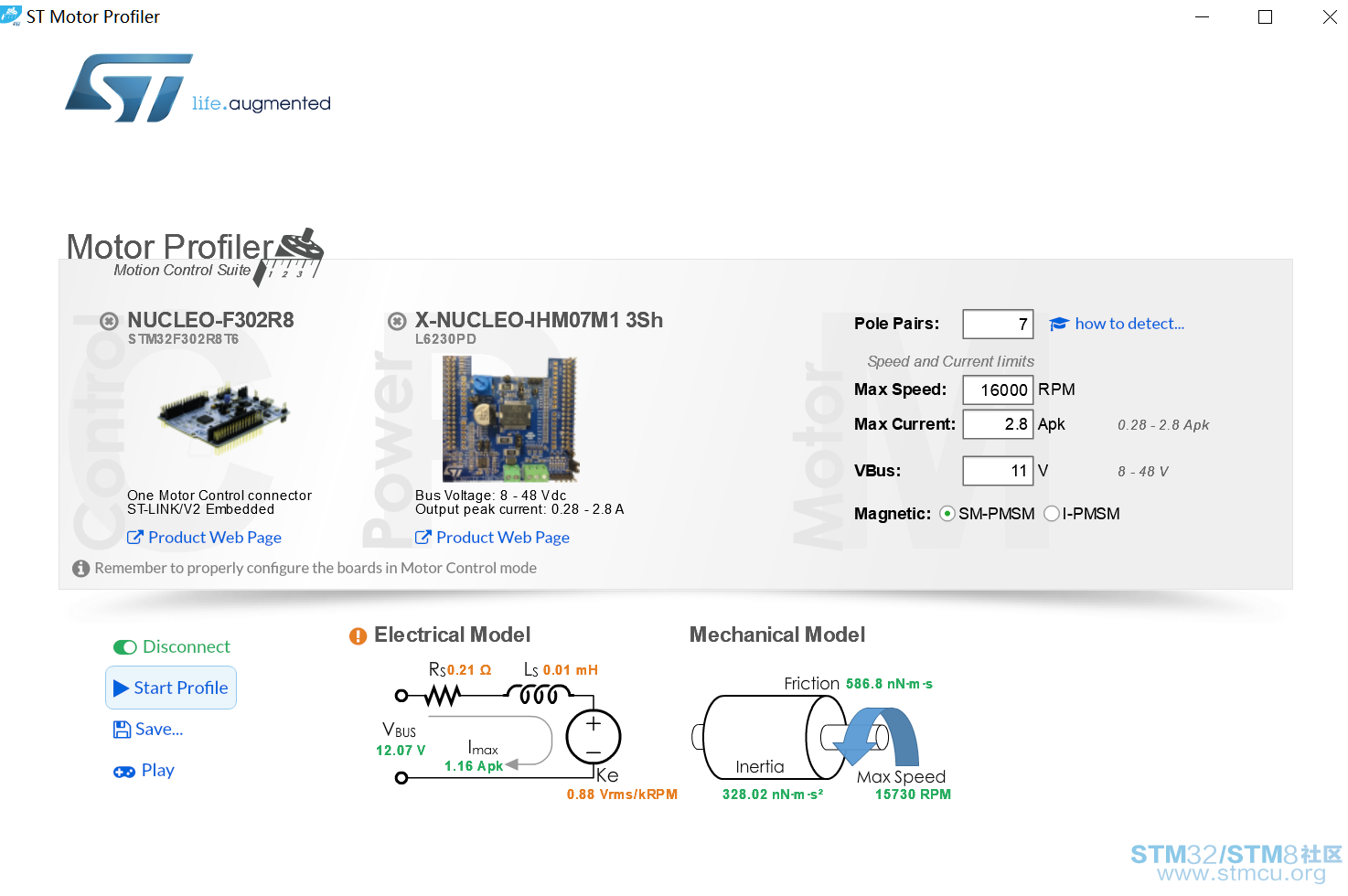The width and height of the screenshot is (1348, 896).
Task: Click the Play link
Action: click(x=157, y=770)
